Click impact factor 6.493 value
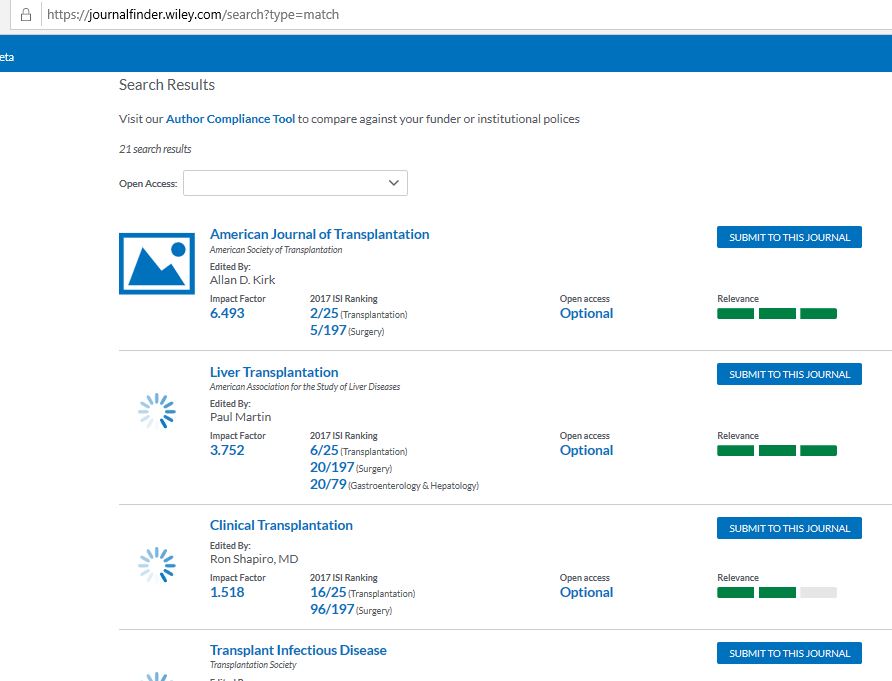892x681 pixels. click(x=227, y=313)
